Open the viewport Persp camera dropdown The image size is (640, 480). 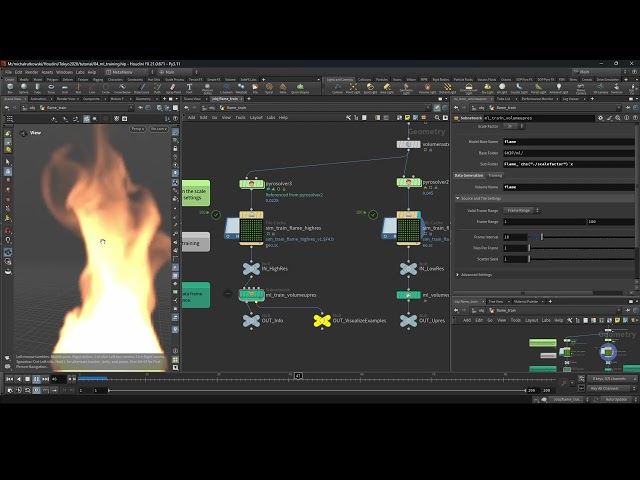138,129
